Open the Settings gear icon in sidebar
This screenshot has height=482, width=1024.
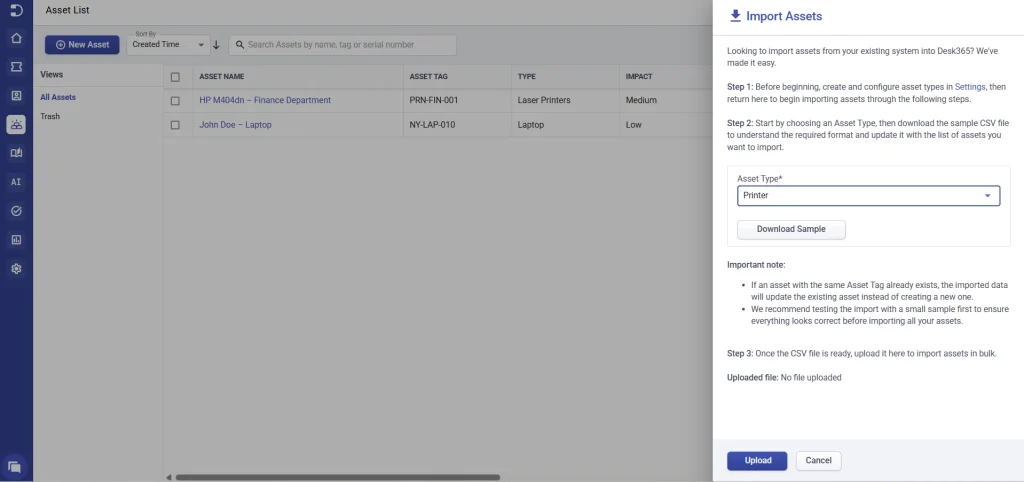pyautogui.click(x=16, y=269)
